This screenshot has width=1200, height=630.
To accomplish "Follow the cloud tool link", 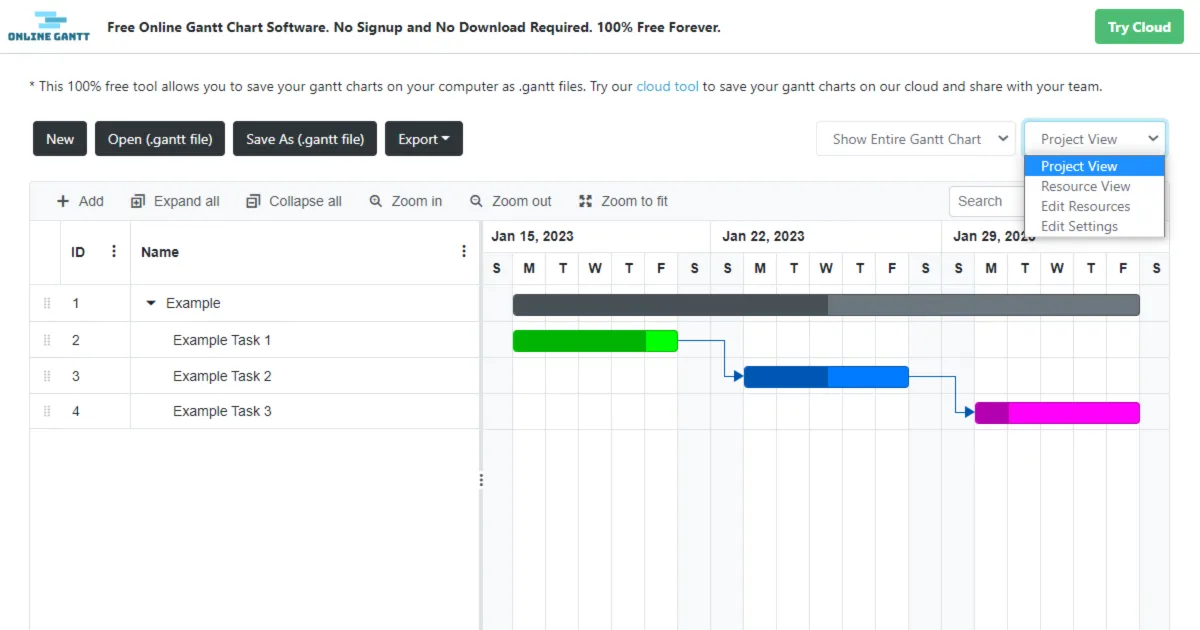I will [667, 86].
